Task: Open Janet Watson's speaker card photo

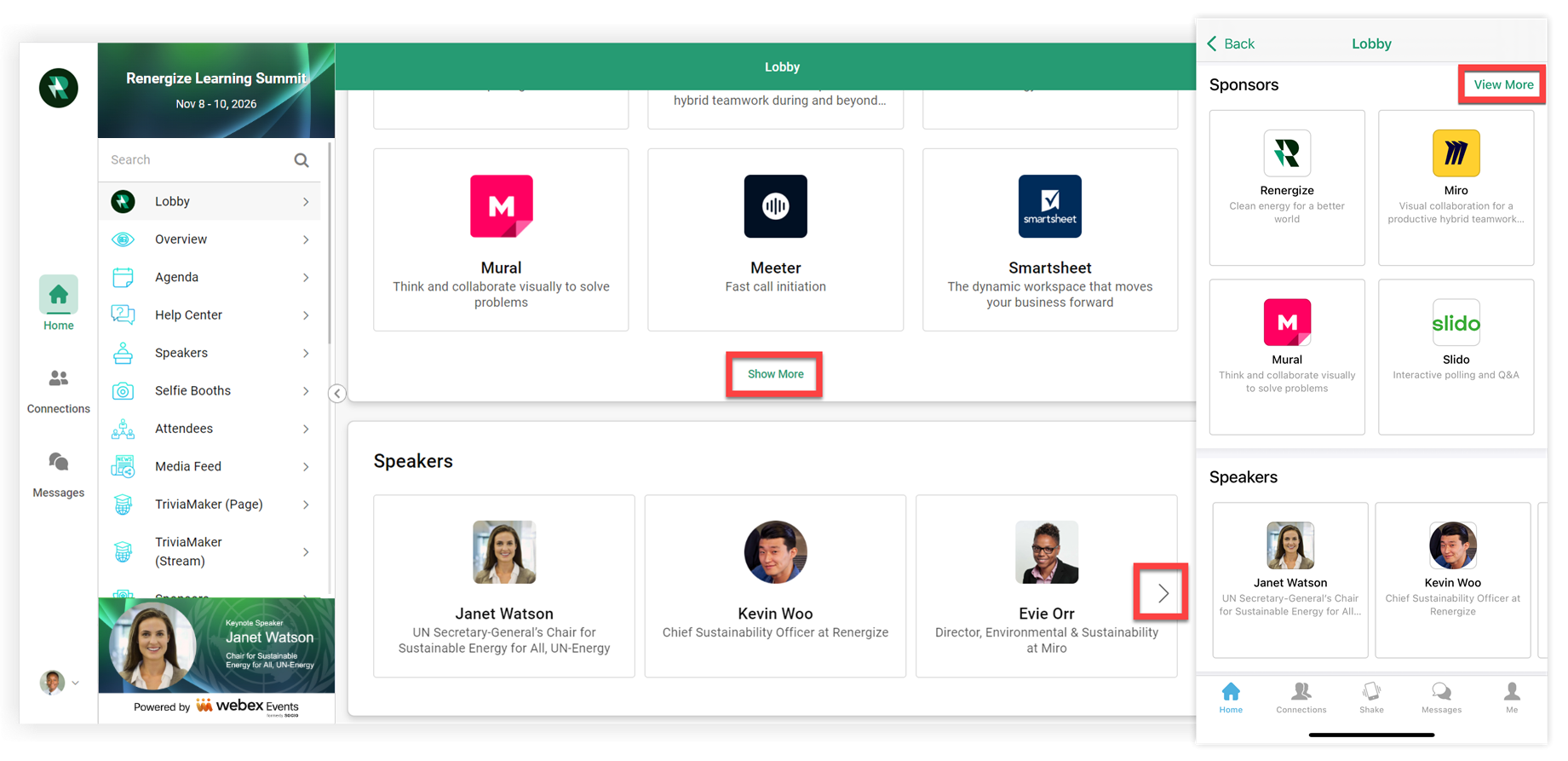Action: pyautogui.click(x=504, y=552)
